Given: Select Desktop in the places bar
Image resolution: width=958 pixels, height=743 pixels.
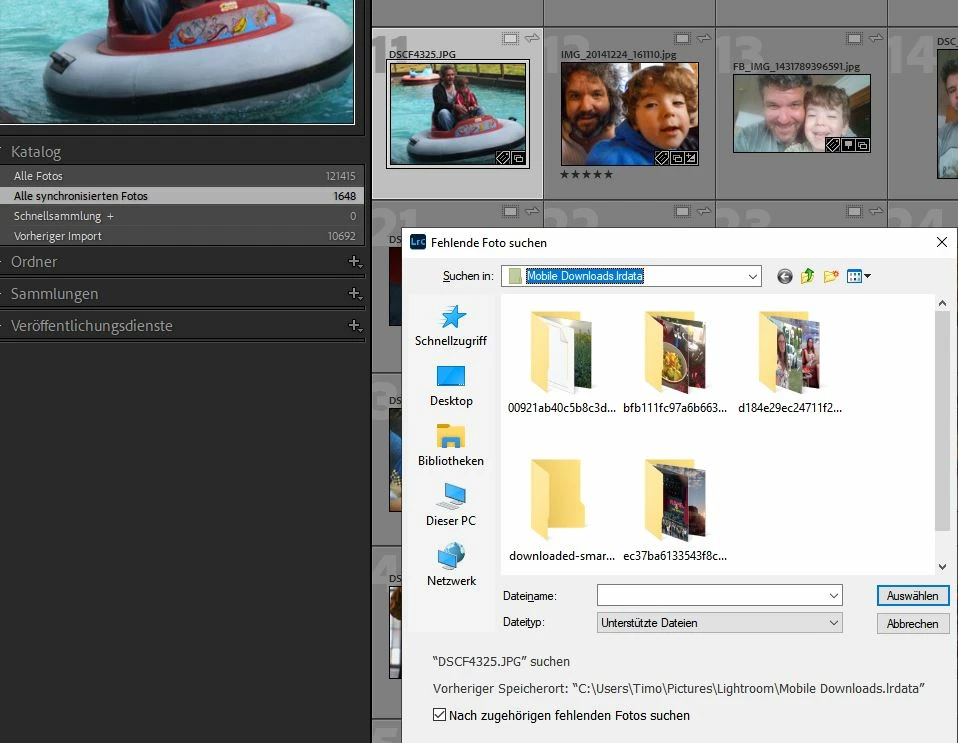Looking at the screenshot, I should [x=451, y=386].
